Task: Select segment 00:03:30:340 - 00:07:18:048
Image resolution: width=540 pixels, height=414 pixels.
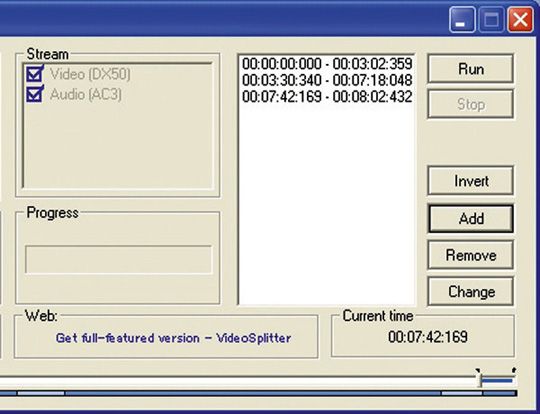Action: point(327,80)
